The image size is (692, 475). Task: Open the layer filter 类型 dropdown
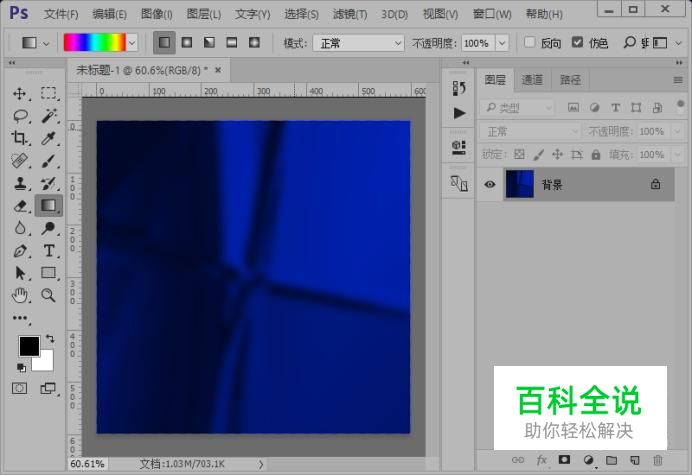pyautogui.click(x=517, y=107)
